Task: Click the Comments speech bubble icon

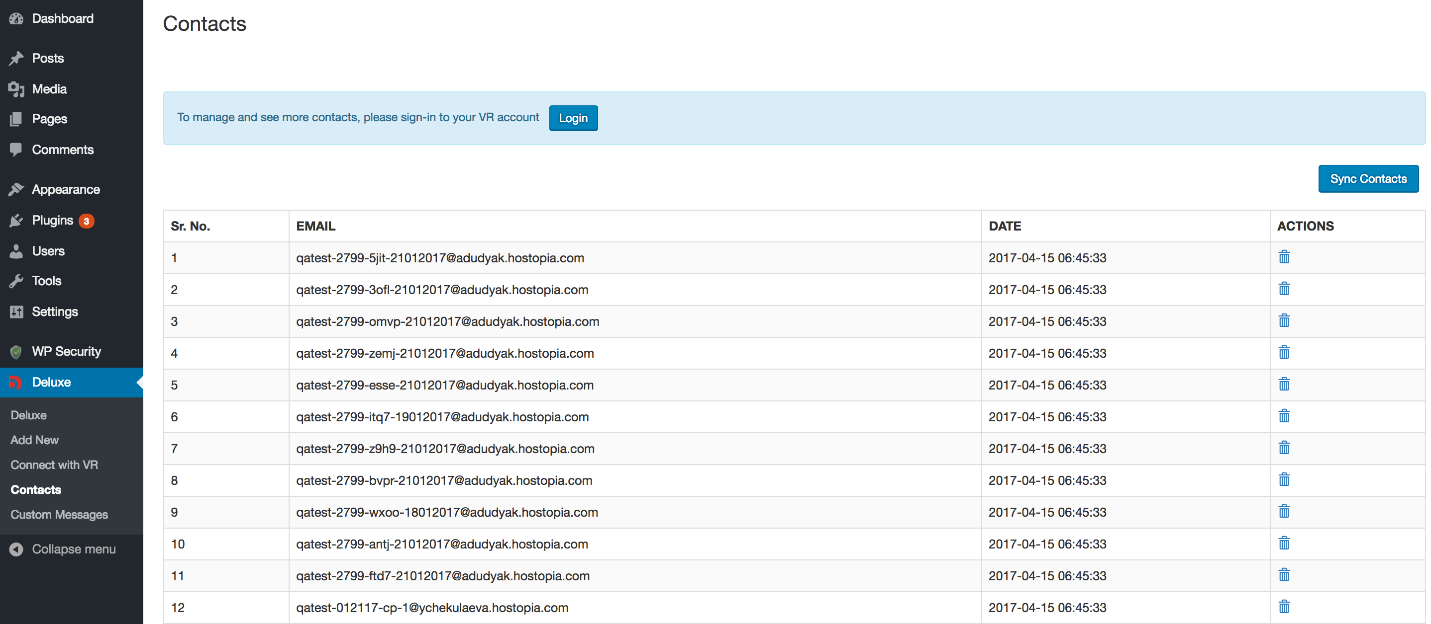Action: (16, 150)
